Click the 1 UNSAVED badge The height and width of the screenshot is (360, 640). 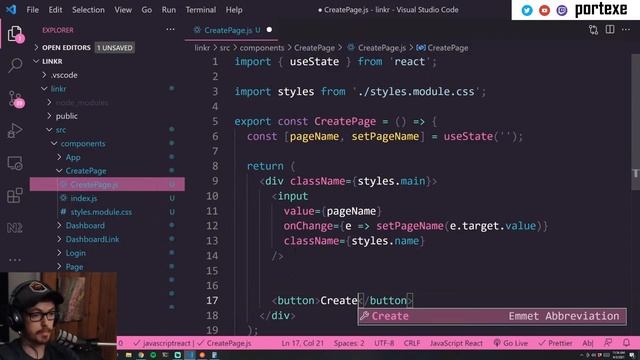115,48
